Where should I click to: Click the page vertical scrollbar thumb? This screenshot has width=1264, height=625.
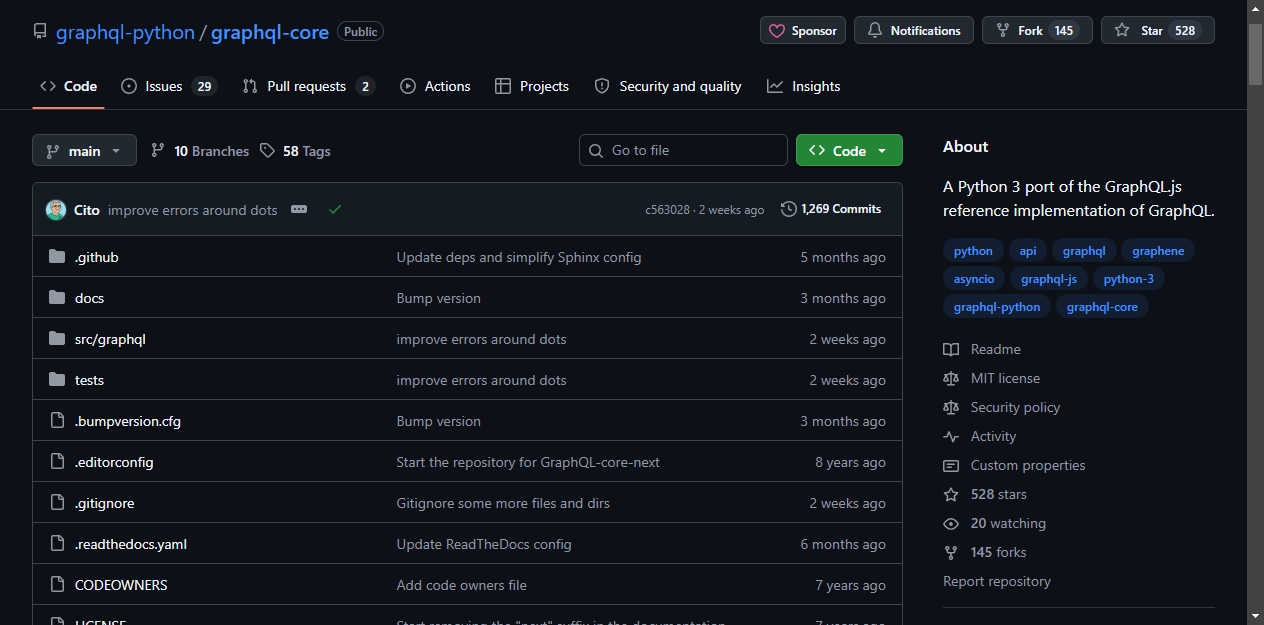1256,54
